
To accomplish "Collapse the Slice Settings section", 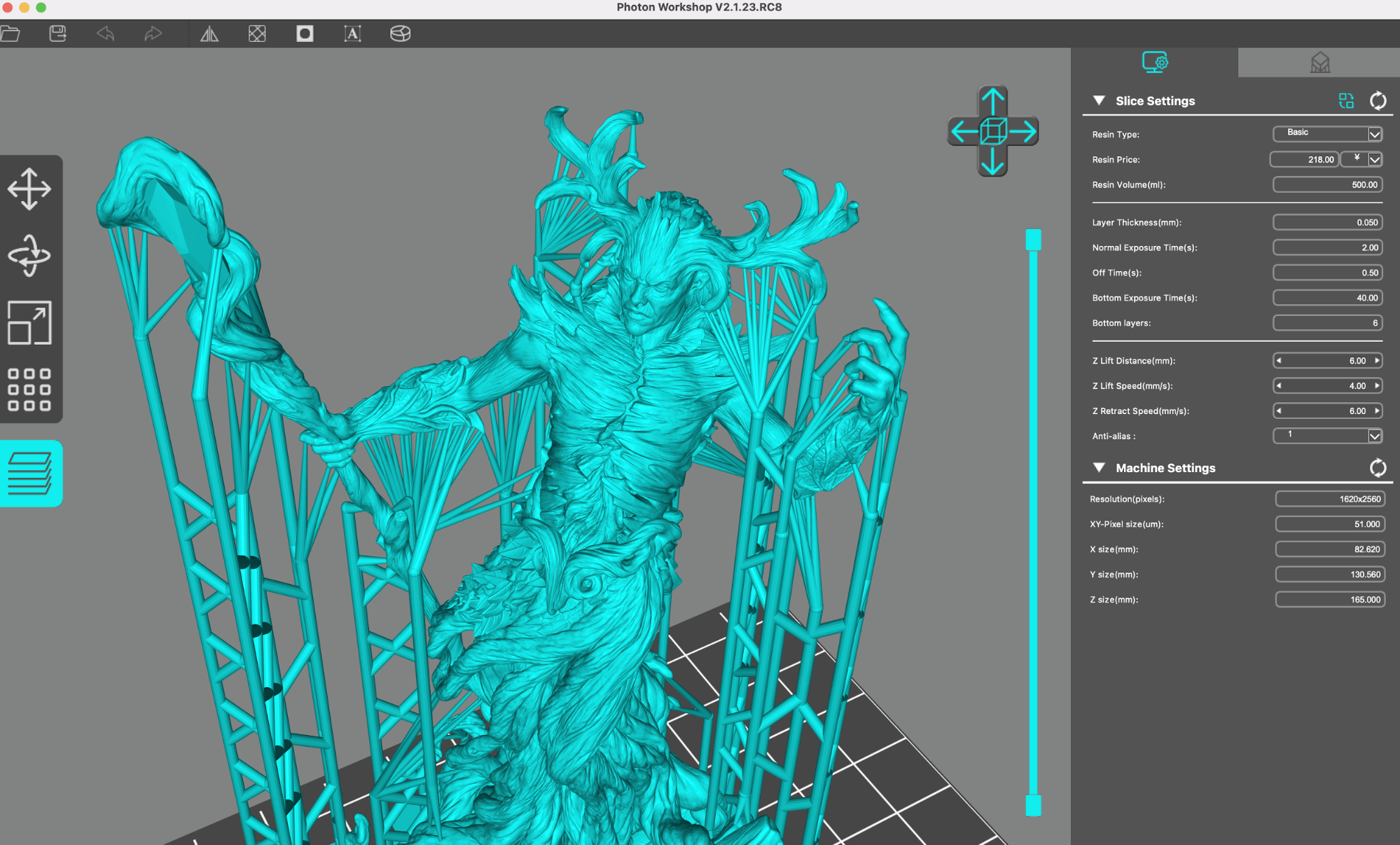I will (x=1099, y=101).
